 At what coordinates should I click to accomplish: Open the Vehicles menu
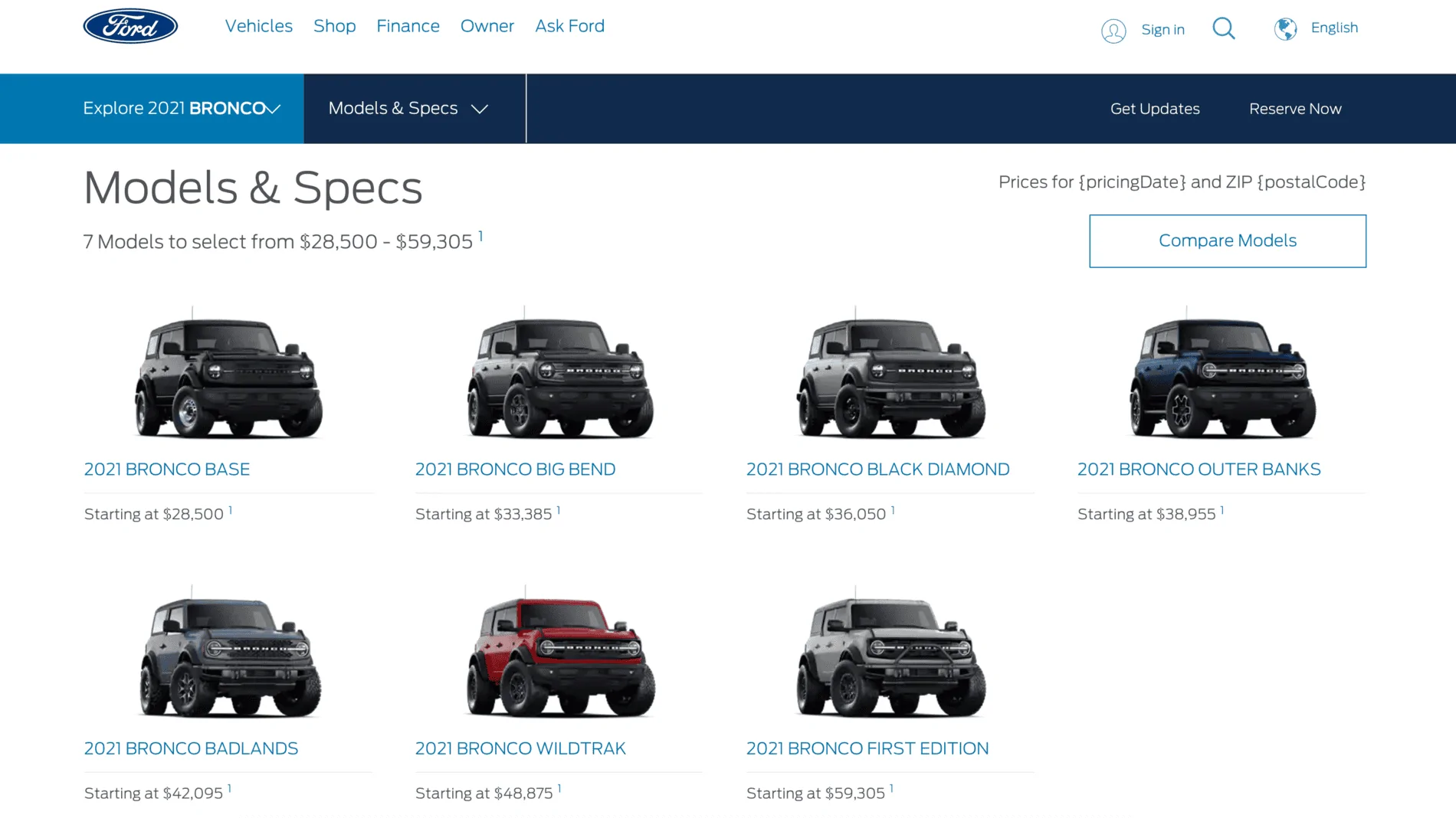[x=259, y=26]
